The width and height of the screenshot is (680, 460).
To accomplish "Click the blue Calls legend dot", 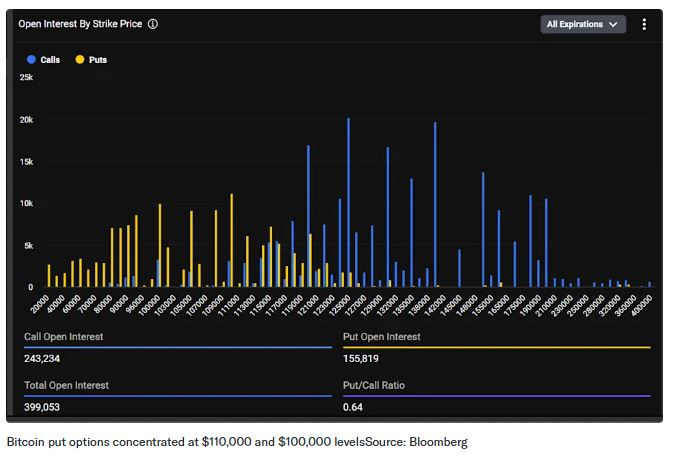I will [x=31, y=60].
